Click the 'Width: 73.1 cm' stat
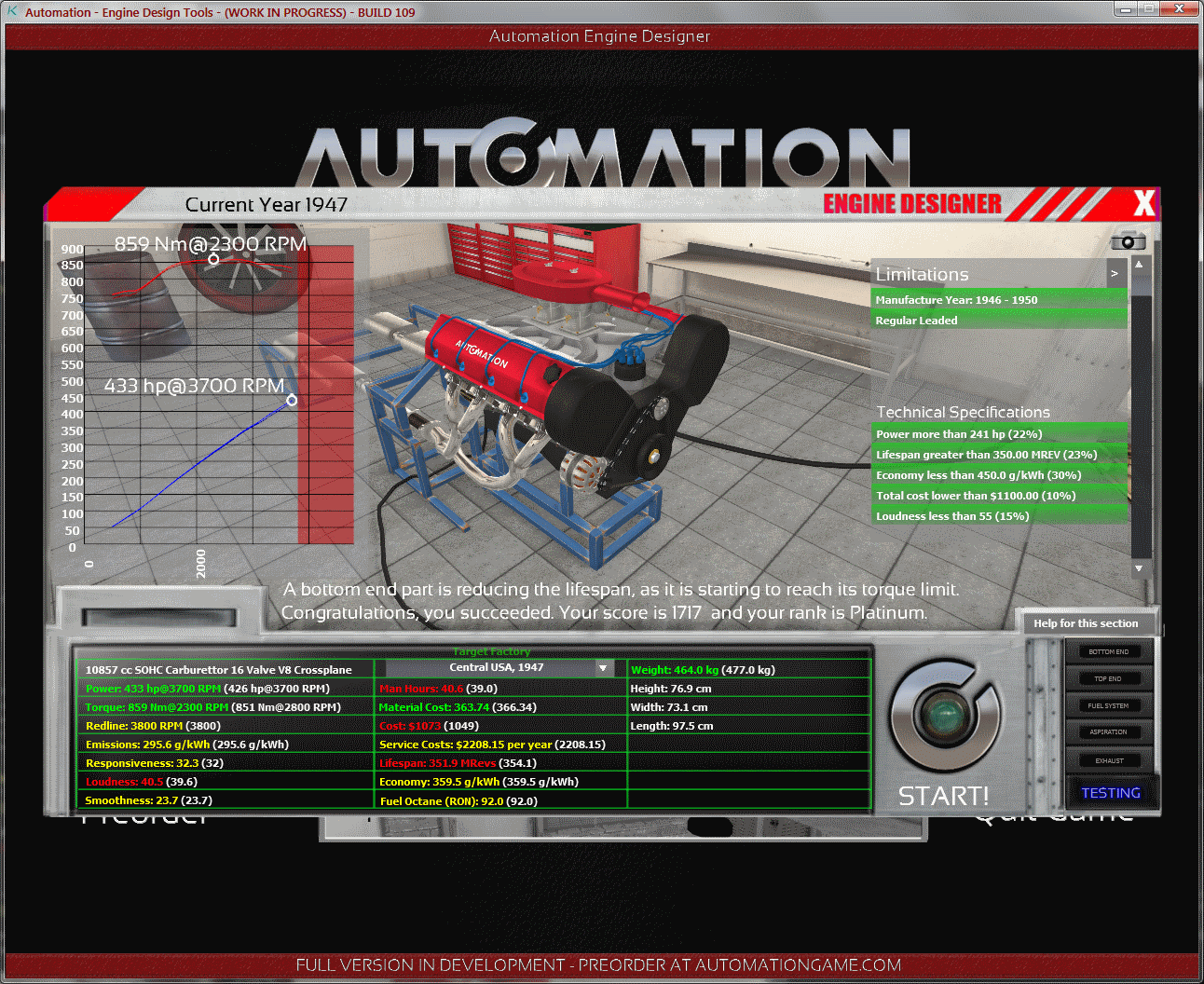Viewport: 1204px width, 984px height. tap(749, 706)
